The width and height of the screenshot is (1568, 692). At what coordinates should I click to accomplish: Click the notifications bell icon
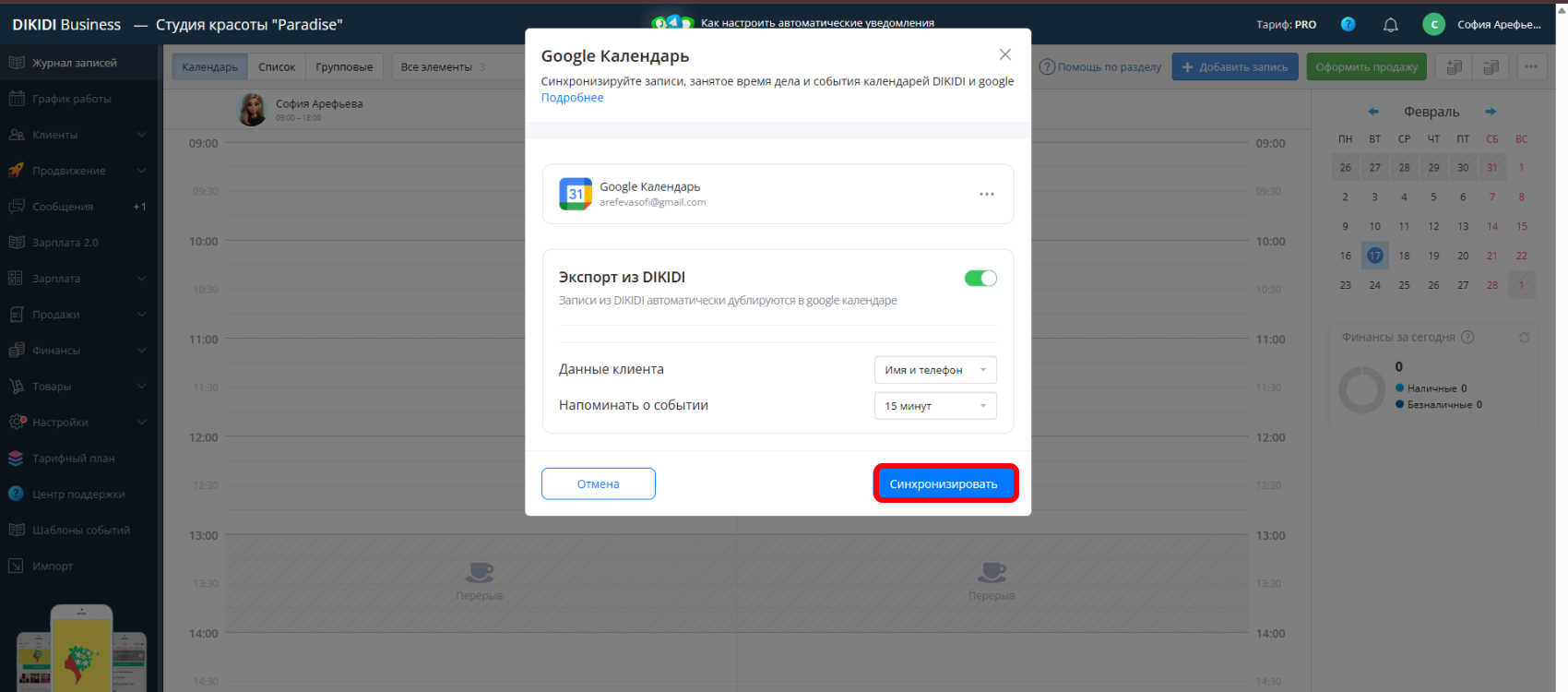click(x=1390, y=25)
